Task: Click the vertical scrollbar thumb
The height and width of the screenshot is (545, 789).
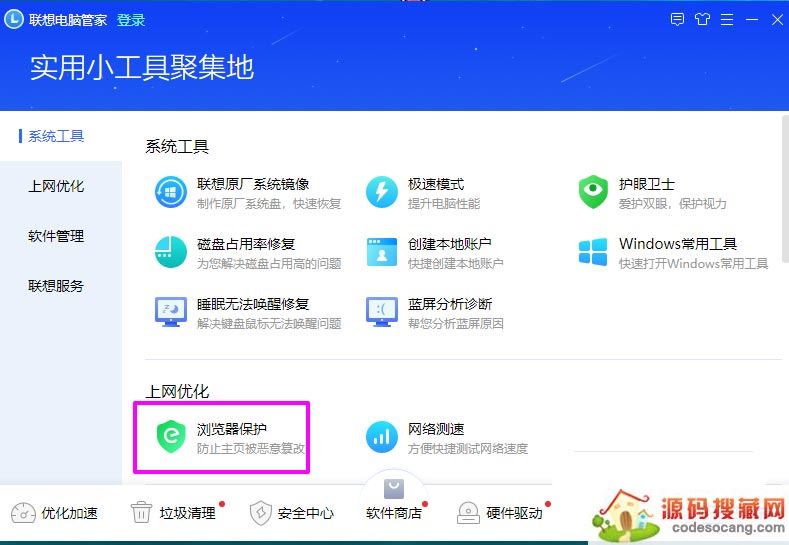Action: click(x=785, y=189)
